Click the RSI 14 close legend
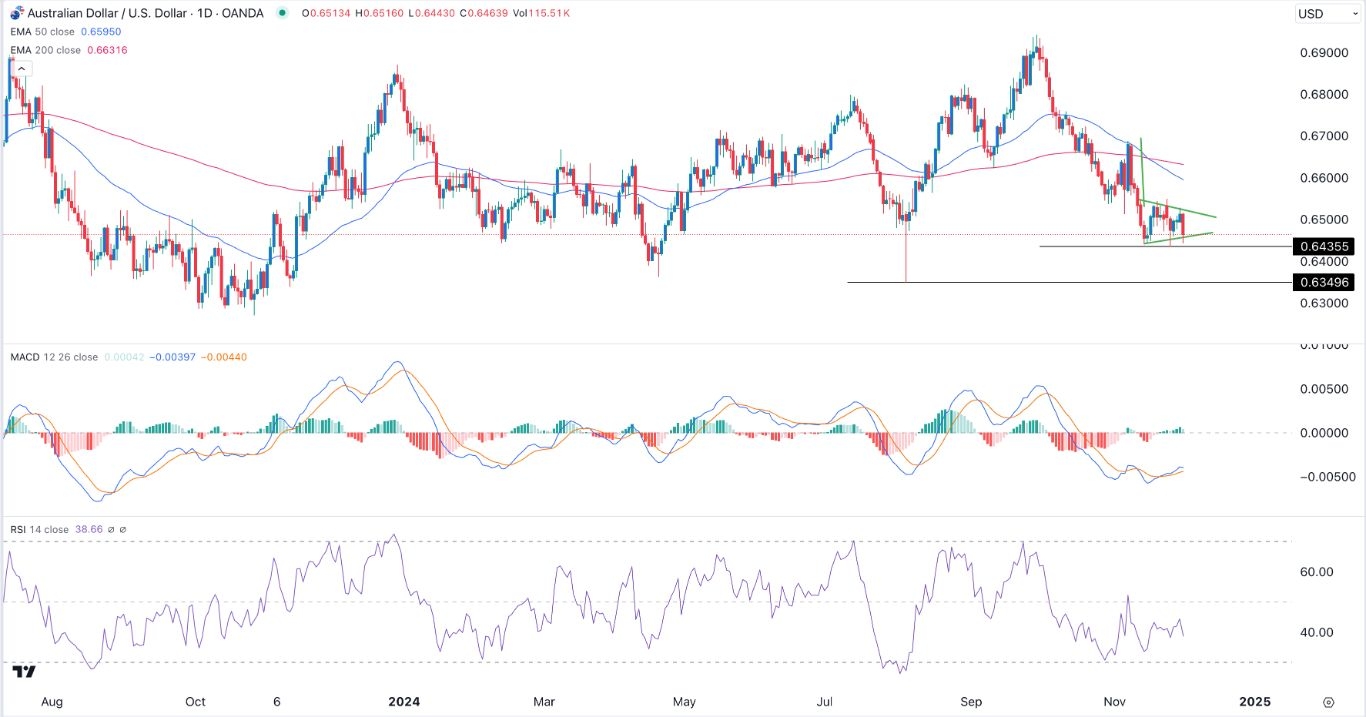The image size is (1366, 717). point(41,529)
